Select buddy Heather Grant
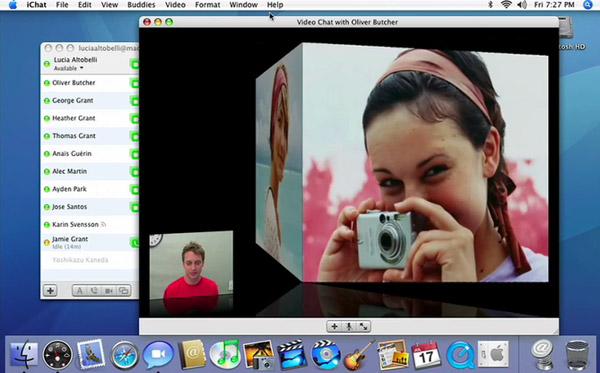600x373 pixels. tap(90, 118)
